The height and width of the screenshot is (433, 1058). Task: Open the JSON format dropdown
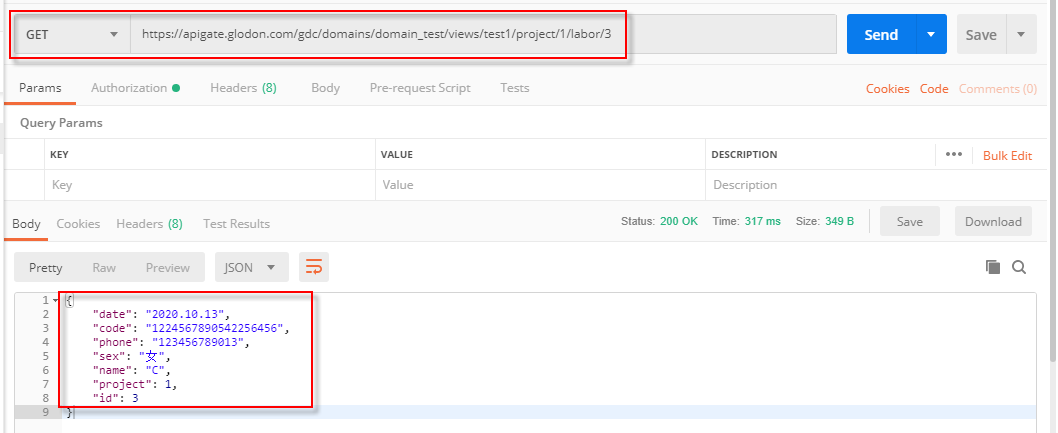tap(252, 267)
